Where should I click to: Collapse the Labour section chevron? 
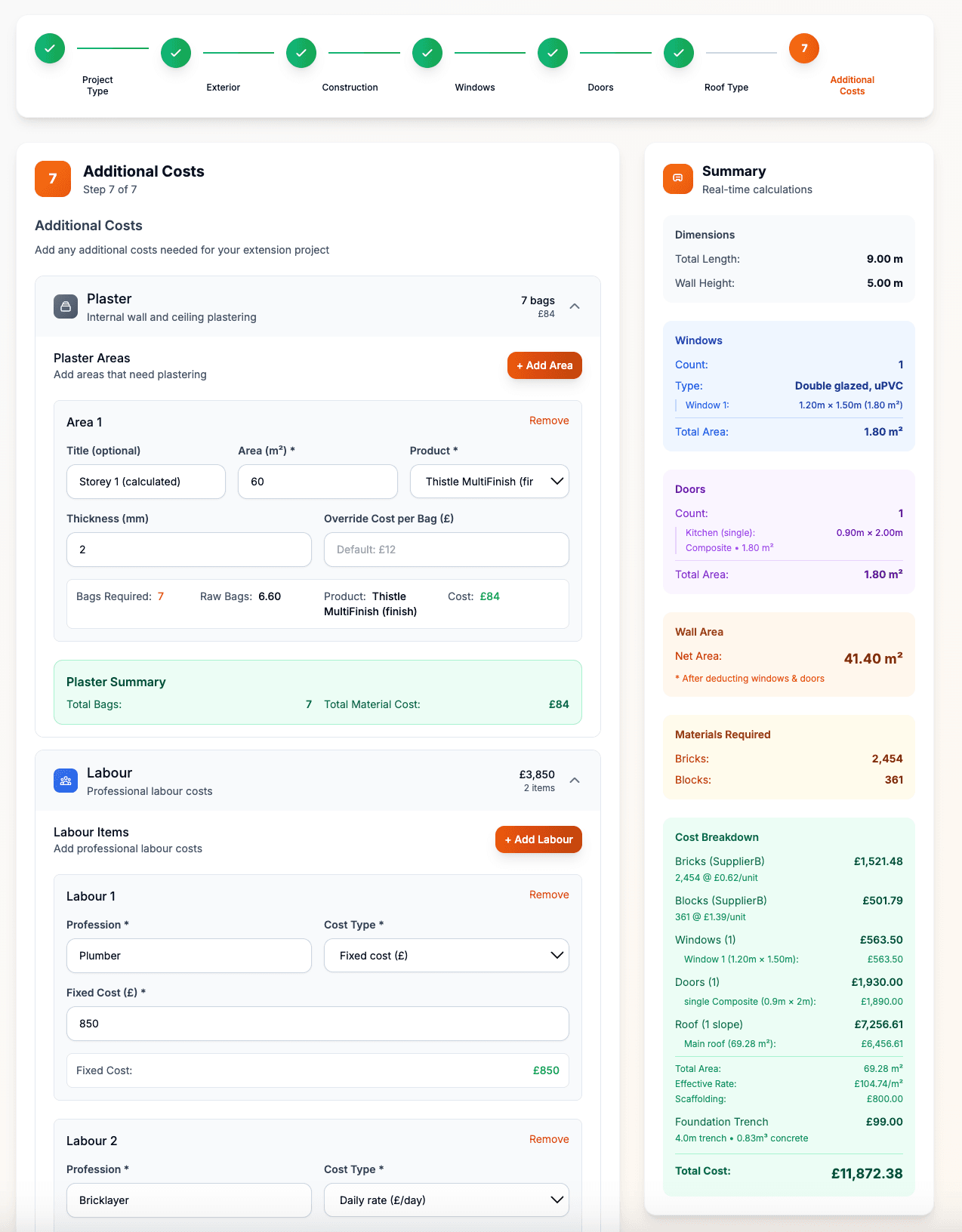575,781
